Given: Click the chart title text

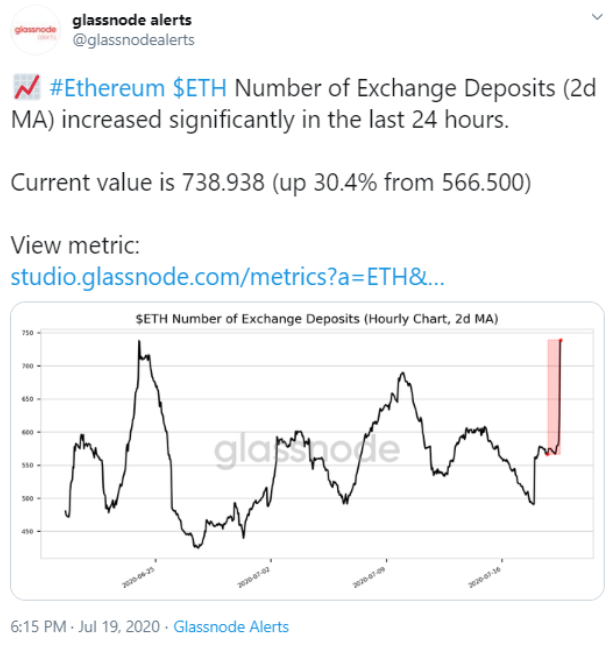Looking at the screenshot, I should tap(317, 319).
